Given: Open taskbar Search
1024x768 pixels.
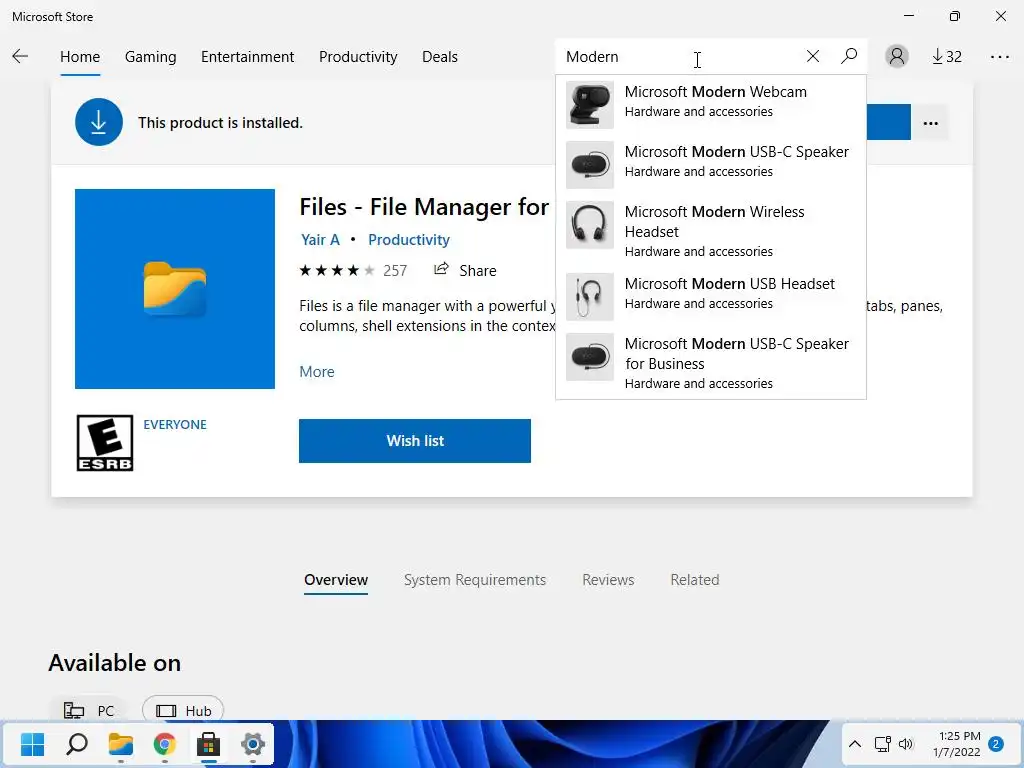Looking at the screenshot, I should (x=77, y=744).
